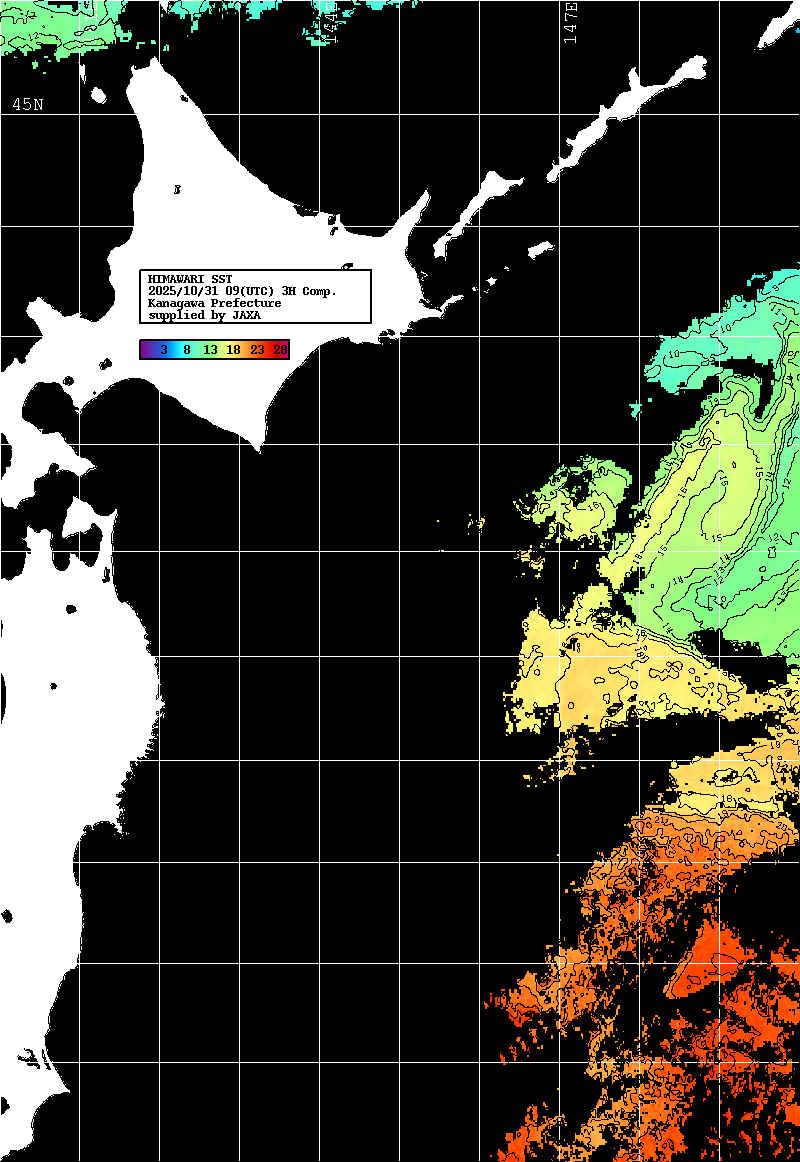This screenshot has width=800, height=1162.
Task: Select the yellow 18 value on legend
Action: pyautogui.click(x=233, y=349)
